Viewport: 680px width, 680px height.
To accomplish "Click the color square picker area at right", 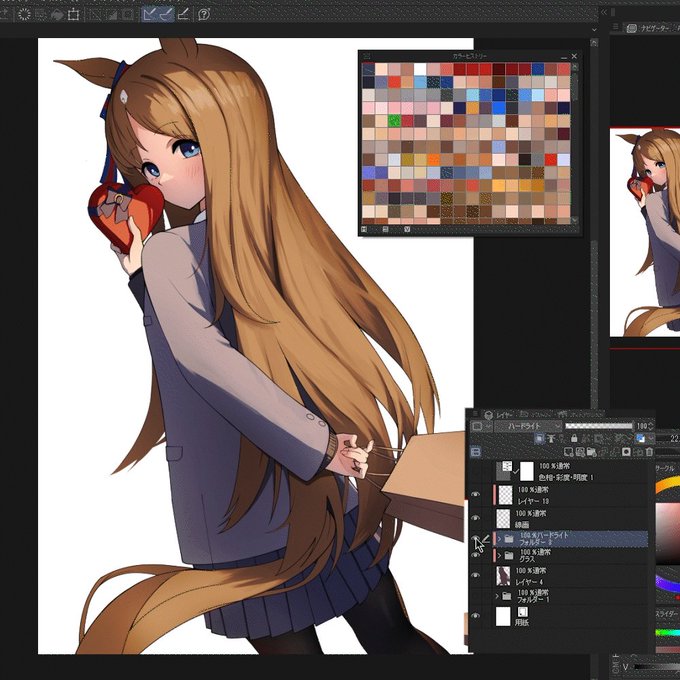I will point(667,533).
